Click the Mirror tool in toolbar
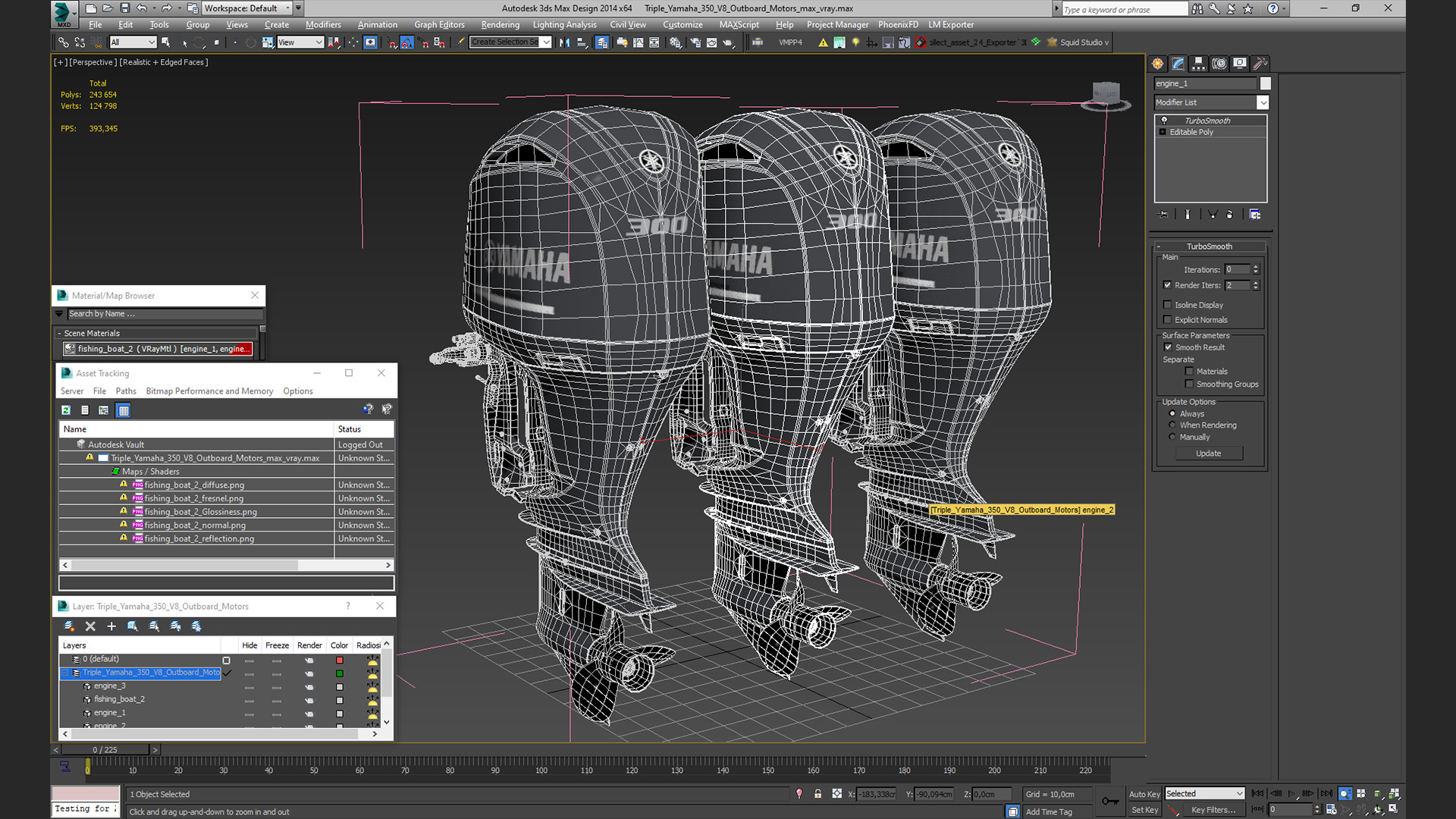This screenshot has width=1456, height=819. [x=564, y=42]
